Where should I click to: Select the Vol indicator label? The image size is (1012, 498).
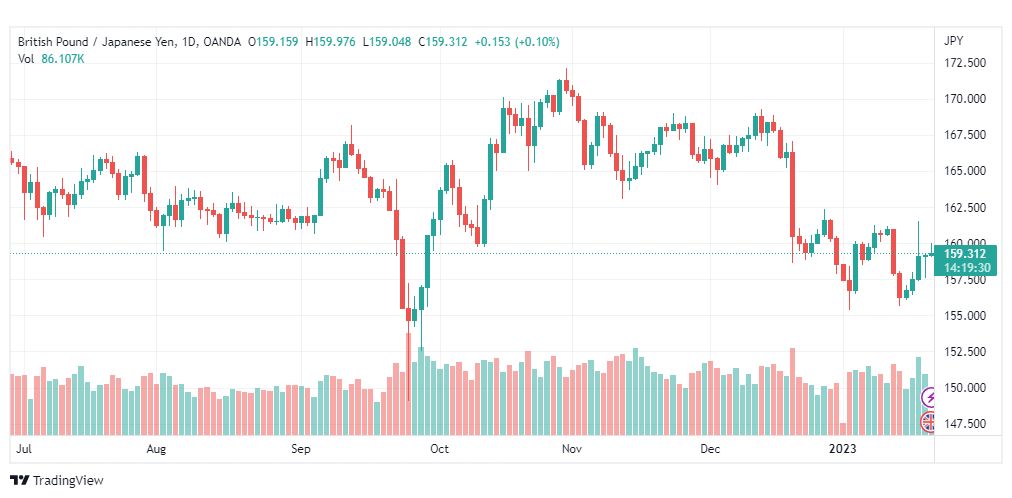click(x=26, y=59)
